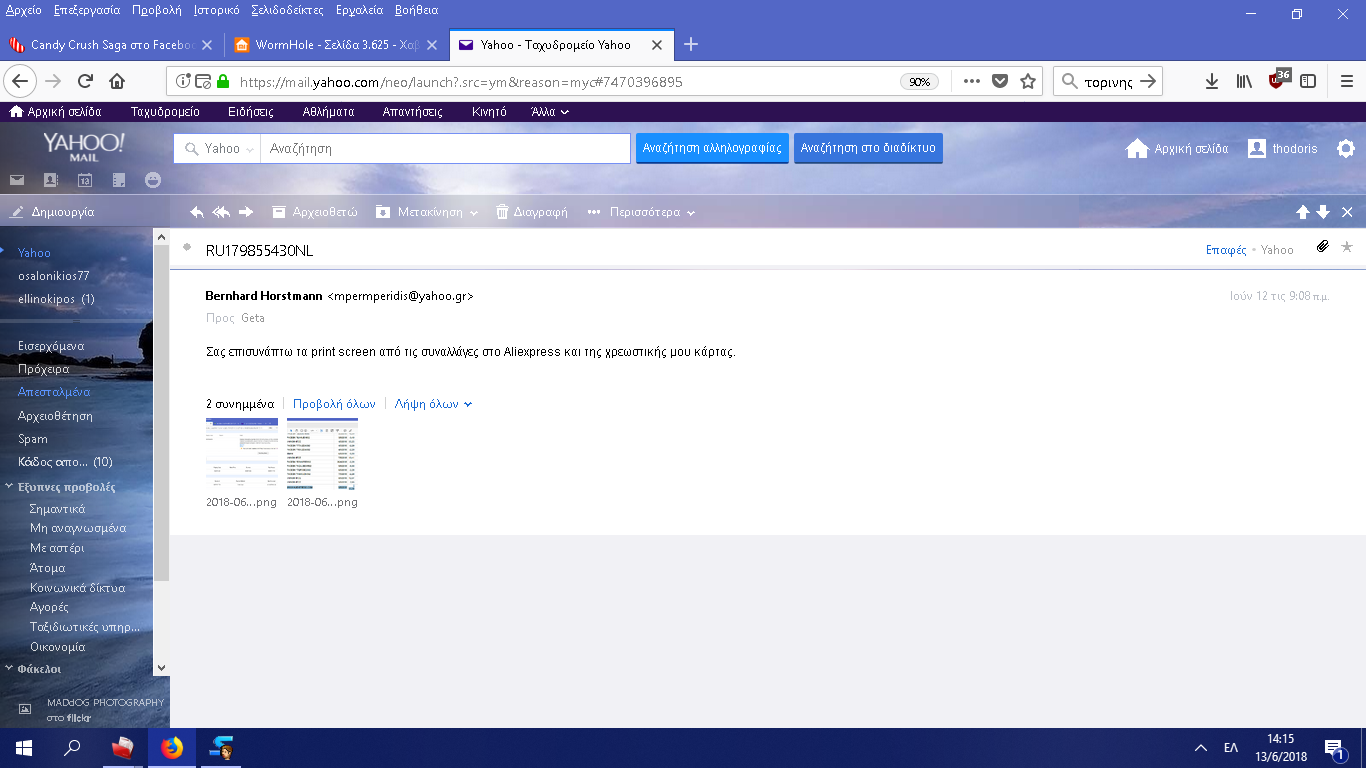Viewport: 1366px width, 768px height.
Task: Open the Yahoo Mail settings gear
Action: click(x=1346, y=149)
